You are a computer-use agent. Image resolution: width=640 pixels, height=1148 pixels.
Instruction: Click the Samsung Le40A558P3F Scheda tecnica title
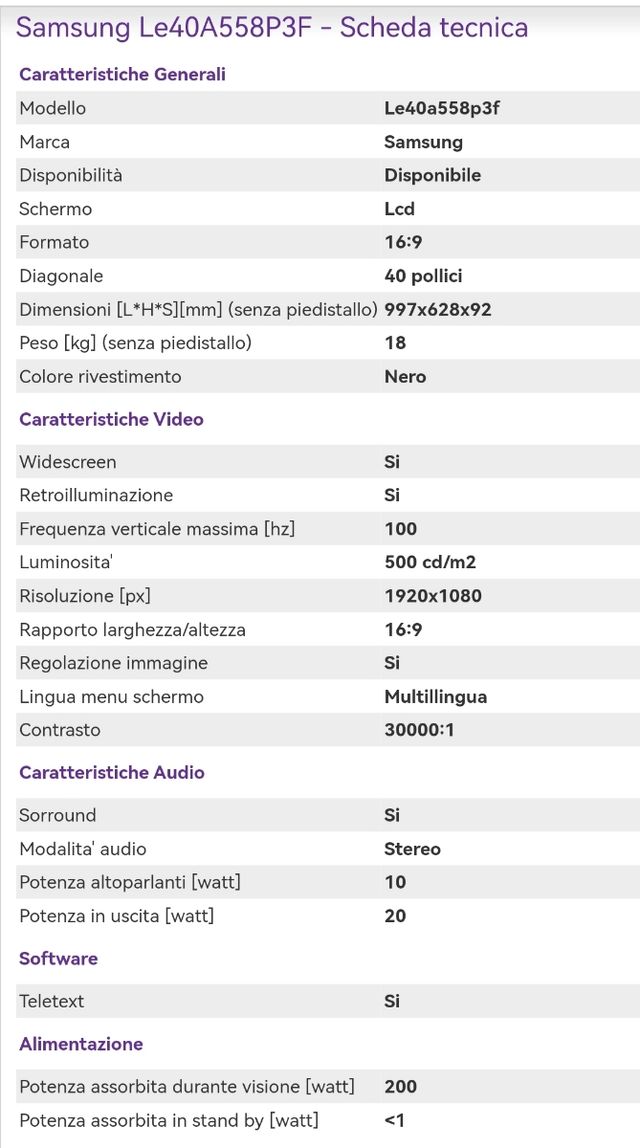tap(272, 28)
